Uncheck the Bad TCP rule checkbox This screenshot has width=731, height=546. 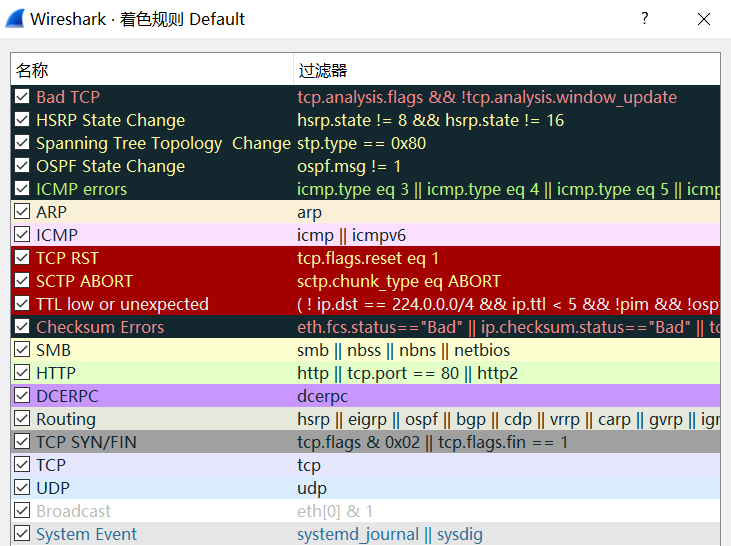[22, 97]
